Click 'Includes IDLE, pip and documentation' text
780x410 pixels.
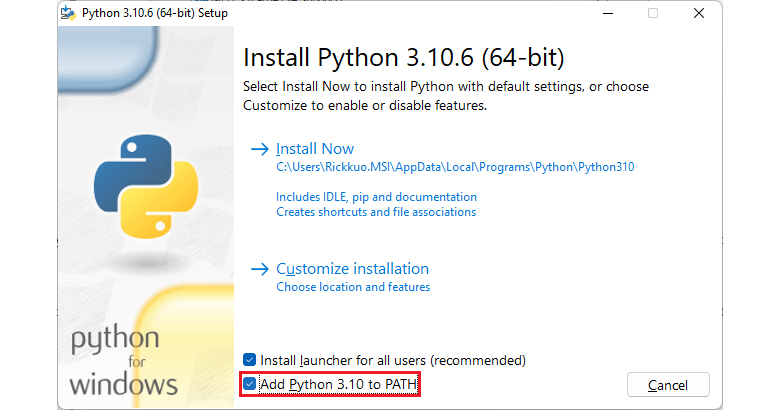pyautogui.click(x=376, y=197)
